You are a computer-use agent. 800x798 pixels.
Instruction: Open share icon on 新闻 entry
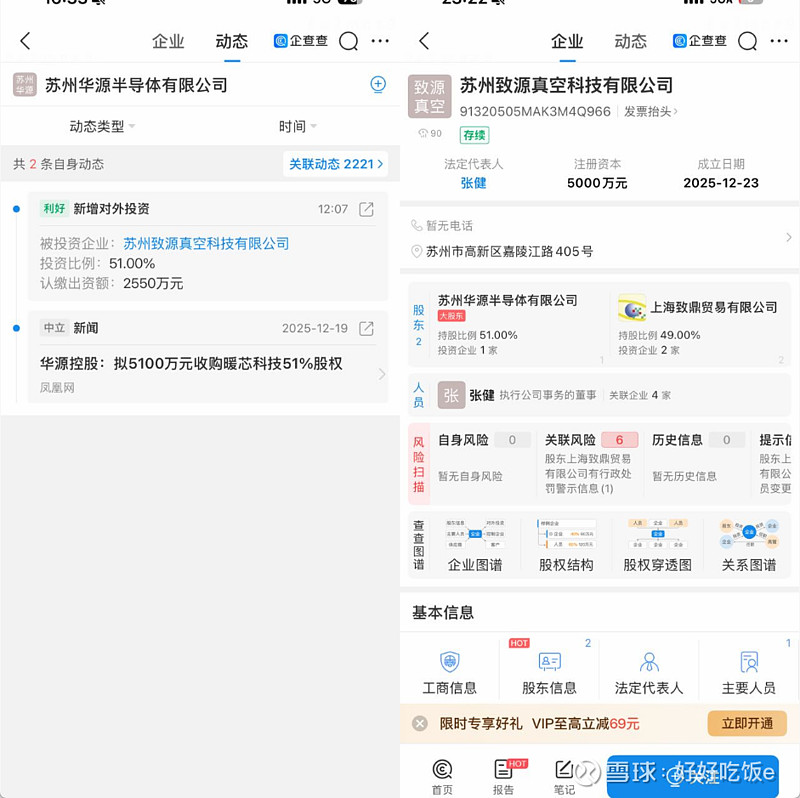tap(366, 328)
